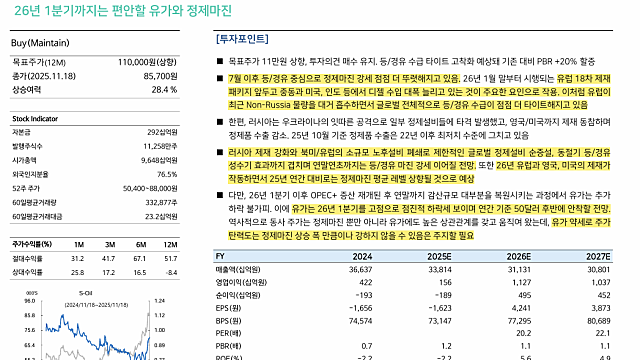Image resolution: width=640 pixels, height=360 pixels.
Task: Click 2025E net income '-189'
Action: click(x=443, y=295)
